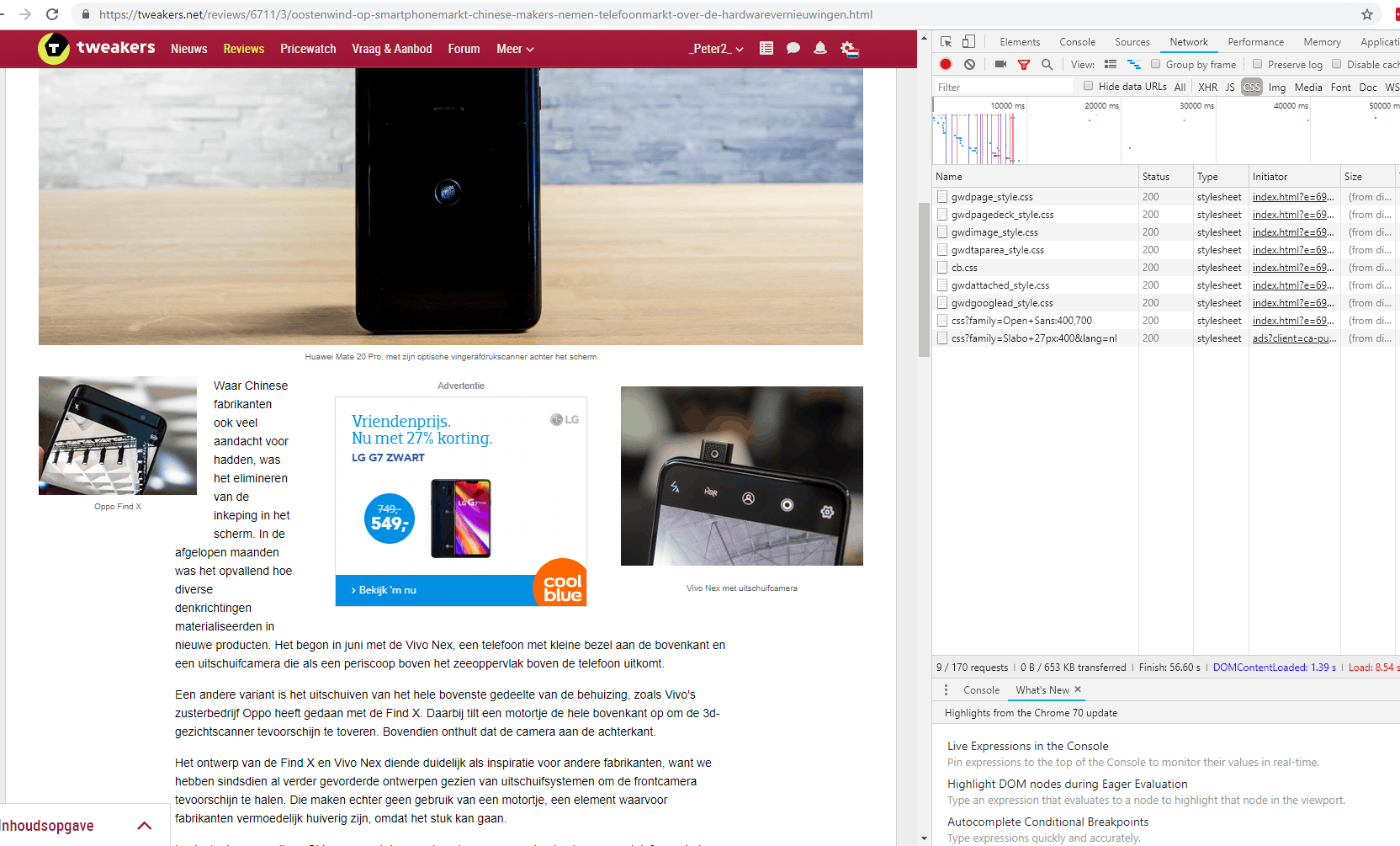Open messages speech bubble icon

click(x=793, y=48)
